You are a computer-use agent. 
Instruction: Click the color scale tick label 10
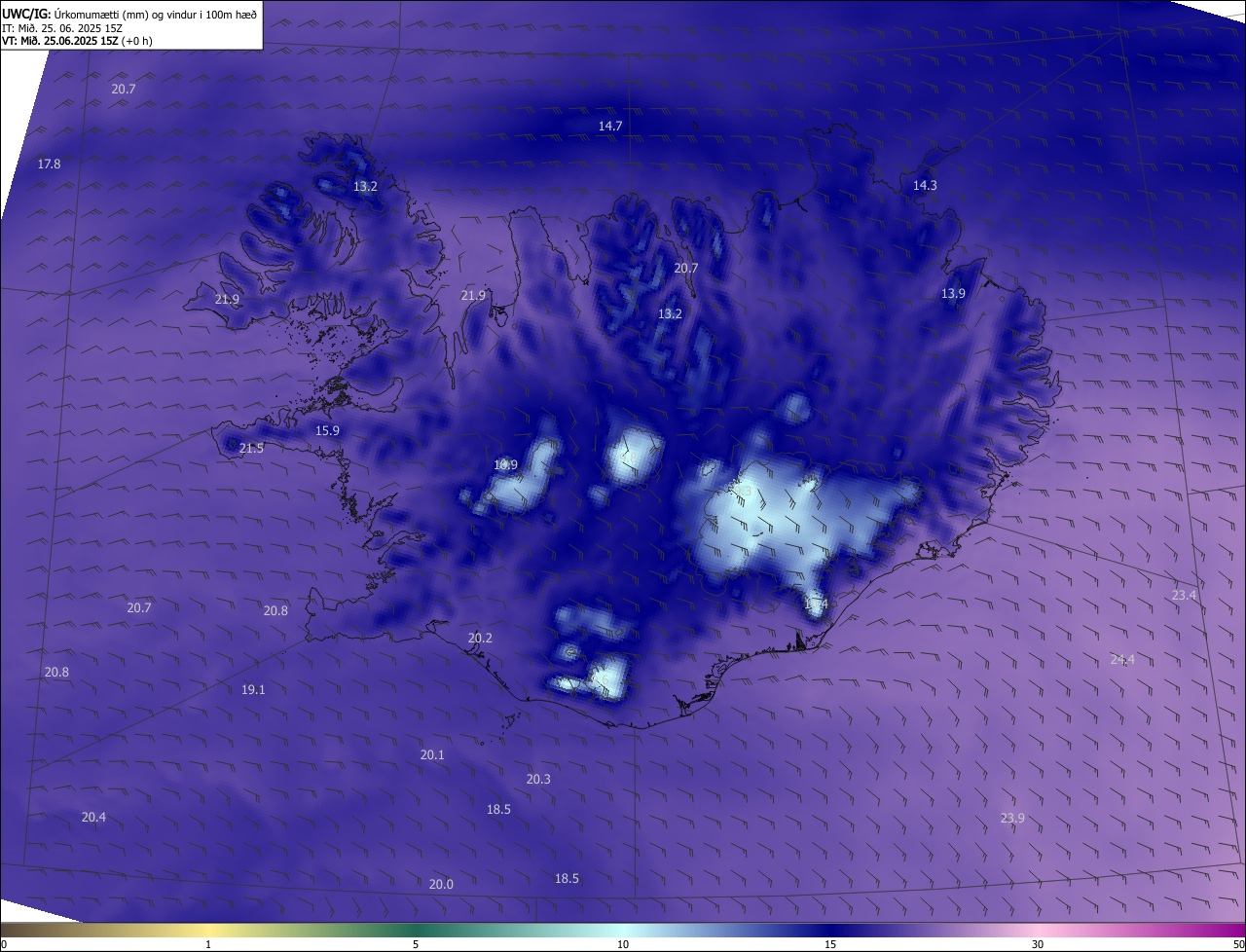coord(623,944)
